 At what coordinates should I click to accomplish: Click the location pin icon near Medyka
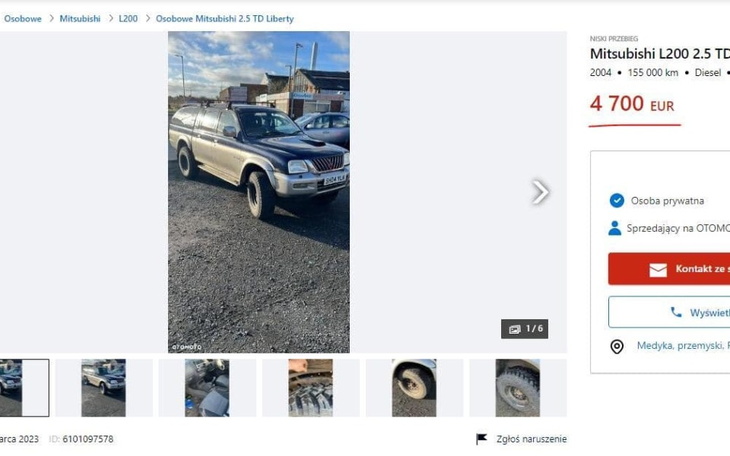[617, 347]
